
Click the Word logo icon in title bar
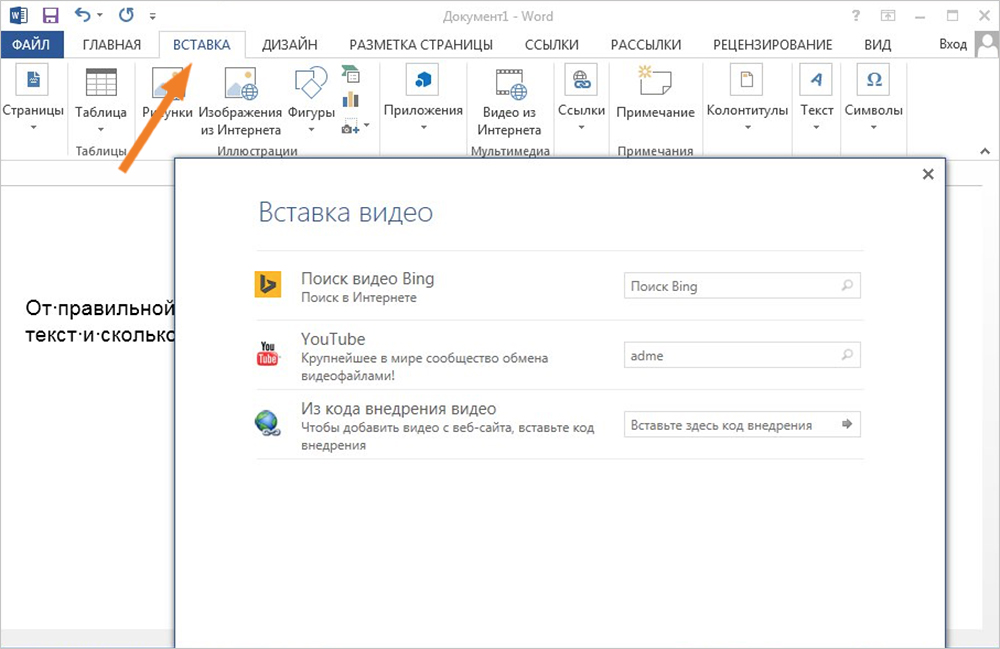19,15
